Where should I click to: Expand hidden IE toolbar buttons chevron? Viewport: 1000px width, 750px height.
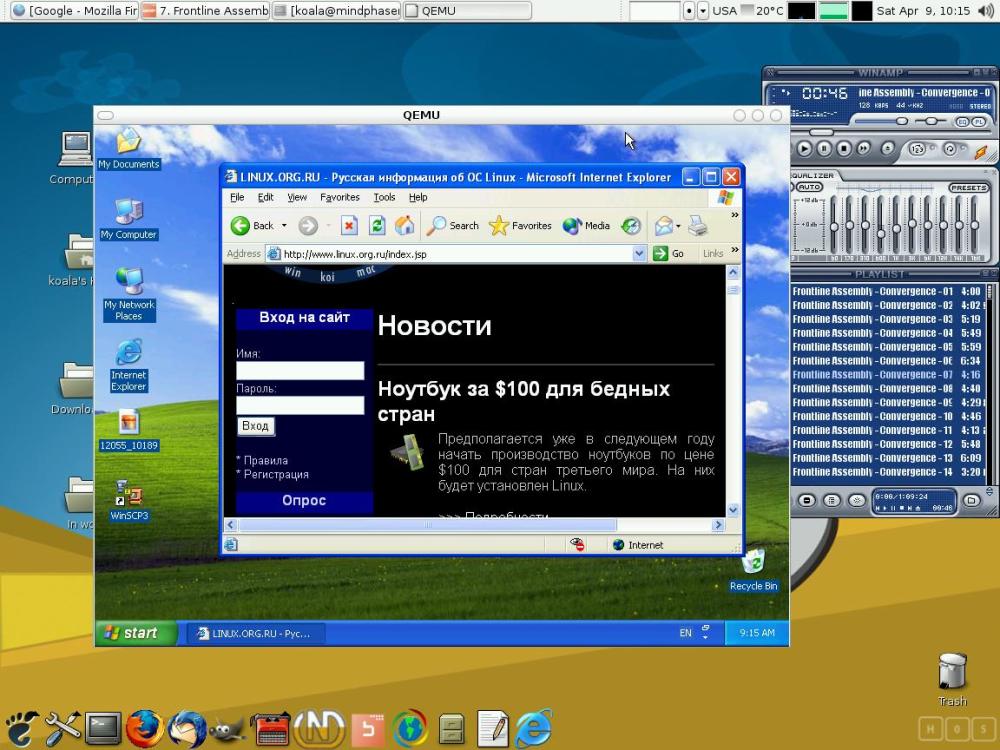735,216
